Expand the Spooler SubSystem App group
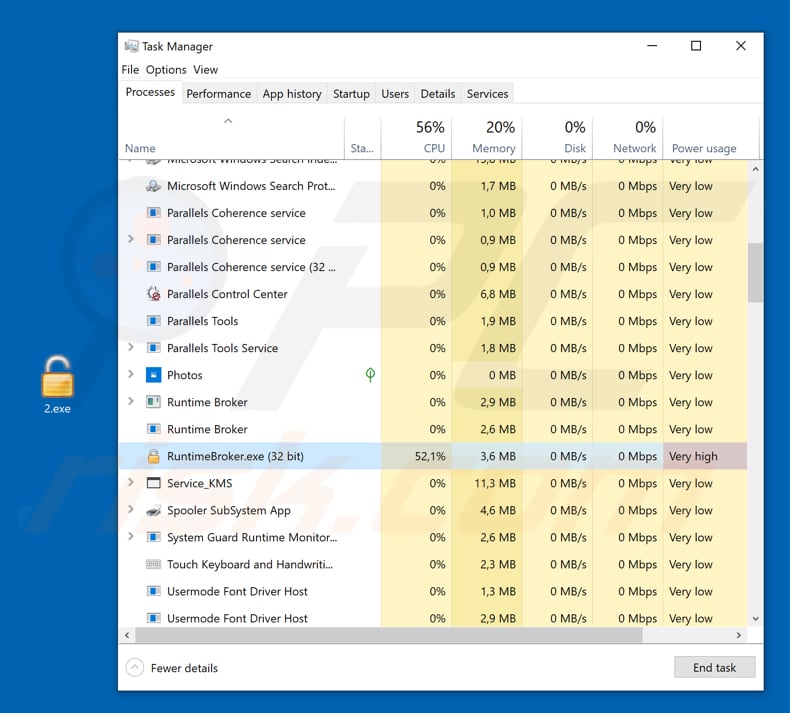790x713 pixels. [131, 509]
